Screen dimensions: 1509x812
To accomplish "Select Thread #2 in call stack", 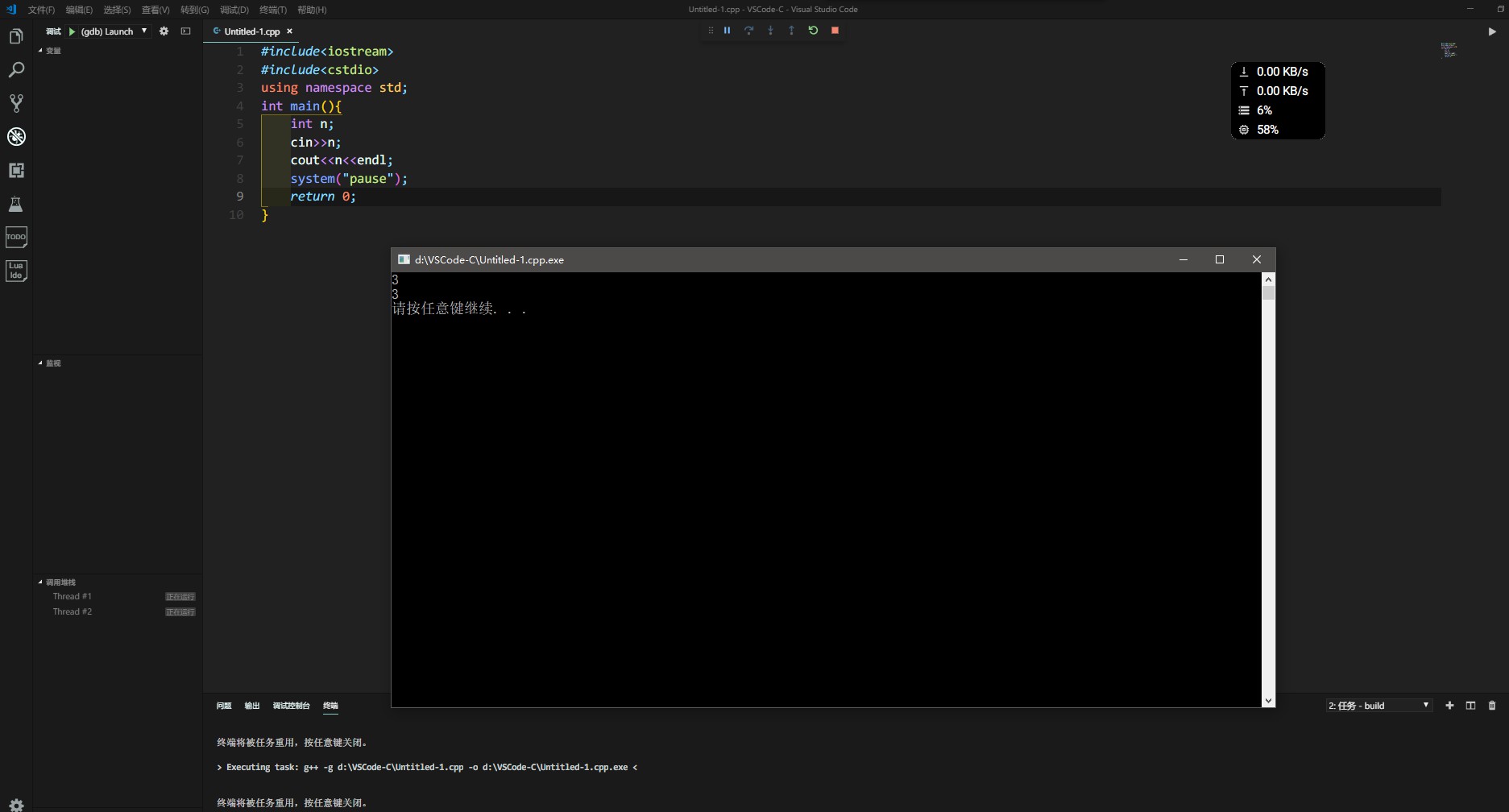I will coord(118,612).
